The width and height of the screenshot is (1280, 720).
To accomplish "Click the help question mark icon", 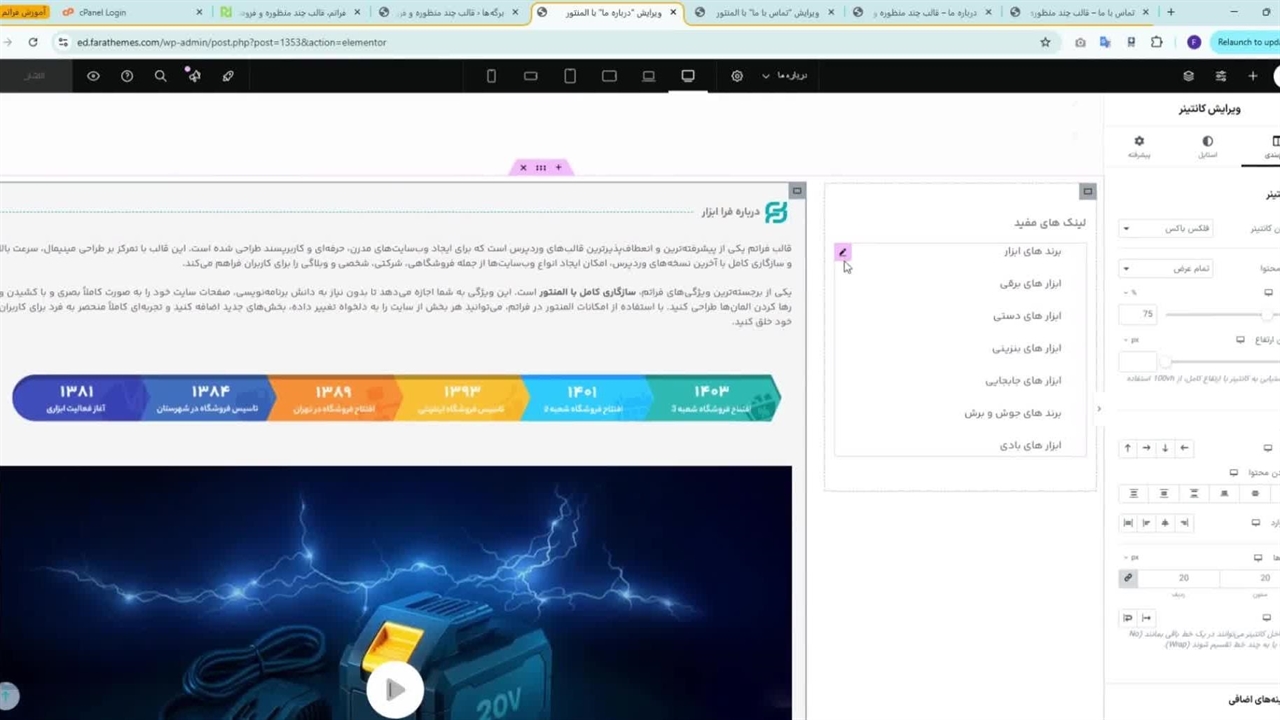I will [x=127, y=76].
